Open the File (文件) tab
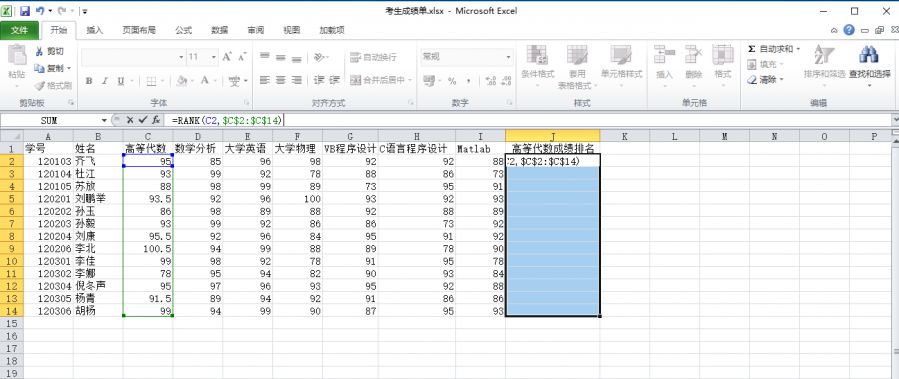 19,30
